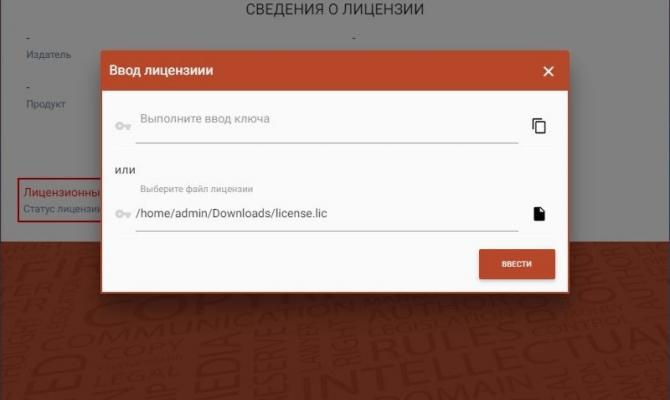The height and width of the screenshot is (400, 670).
Task: Click the Издатель label
Action: click(48, 55)
